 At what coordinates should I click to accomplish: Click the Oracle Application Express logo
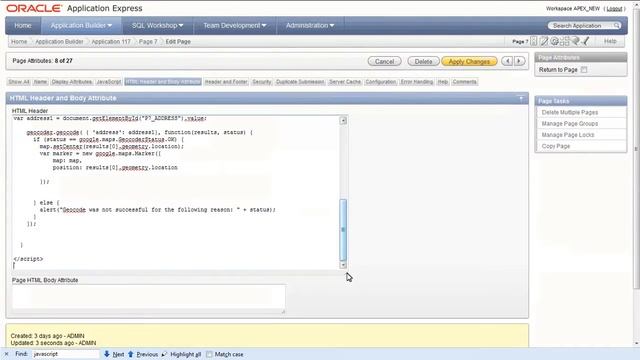(74, 8)
